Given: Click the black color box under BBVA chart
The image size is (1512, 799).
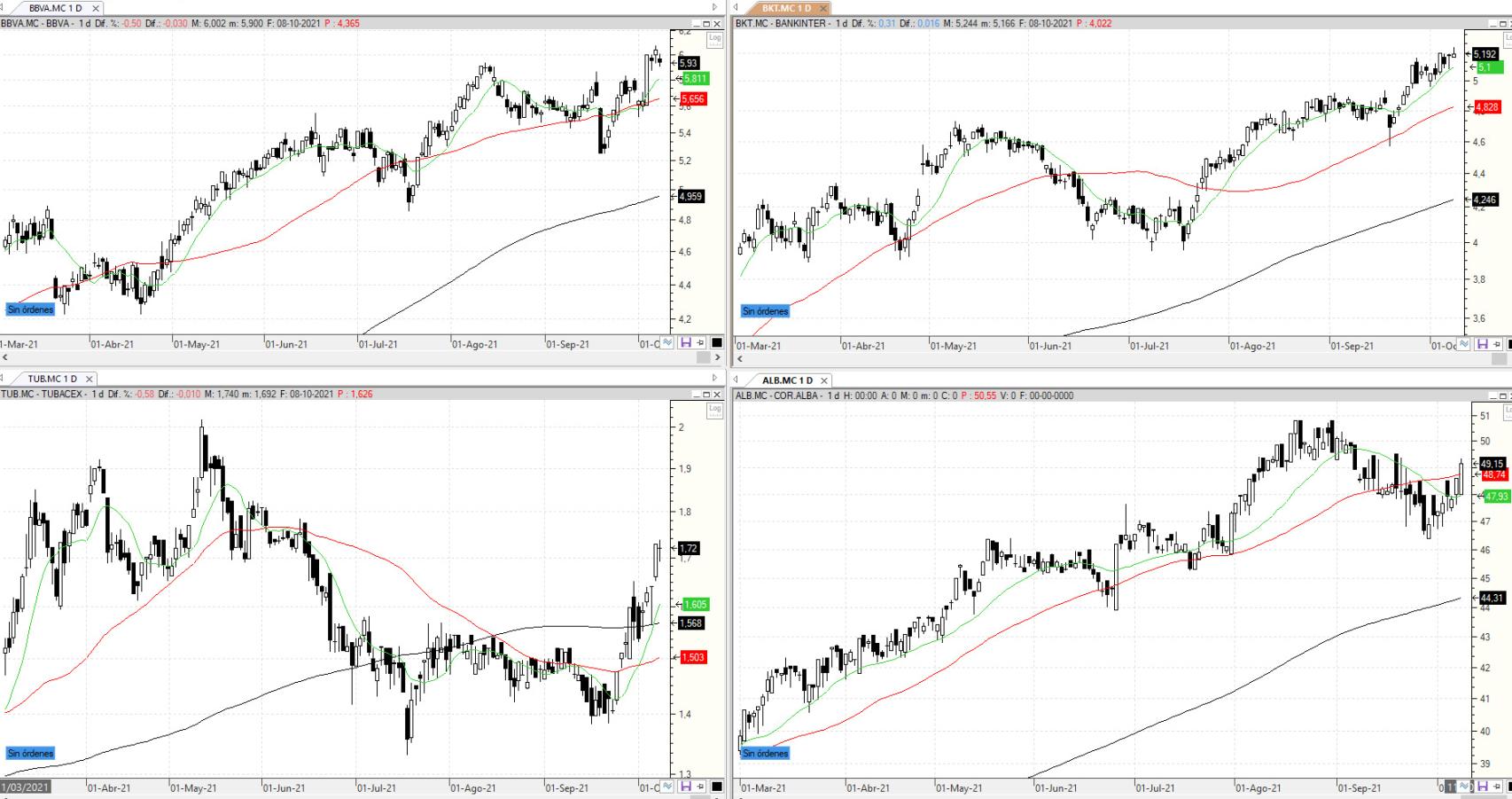Looking at the screenshot, I should pyautogui.click(x=716, y=343).
